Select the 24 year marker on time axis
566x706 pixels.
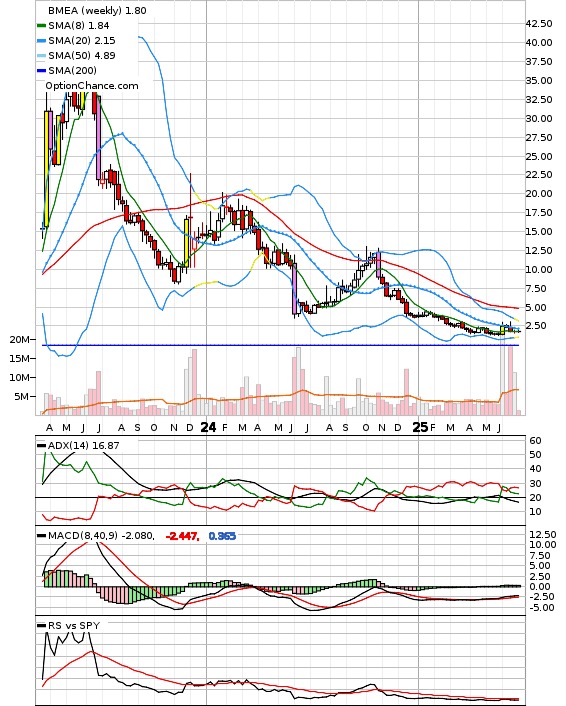pos(208,427)
